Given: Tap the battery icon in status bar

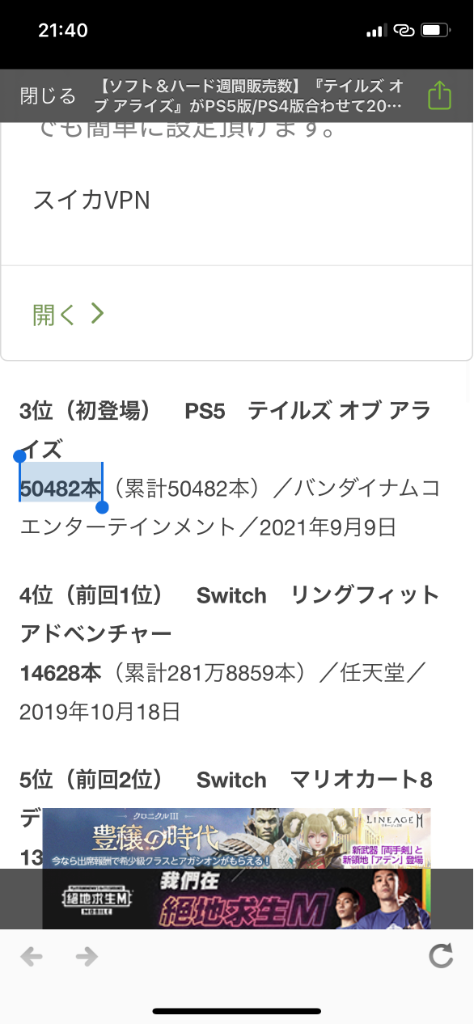Looking at the screenshot, I should click(435, 30).
